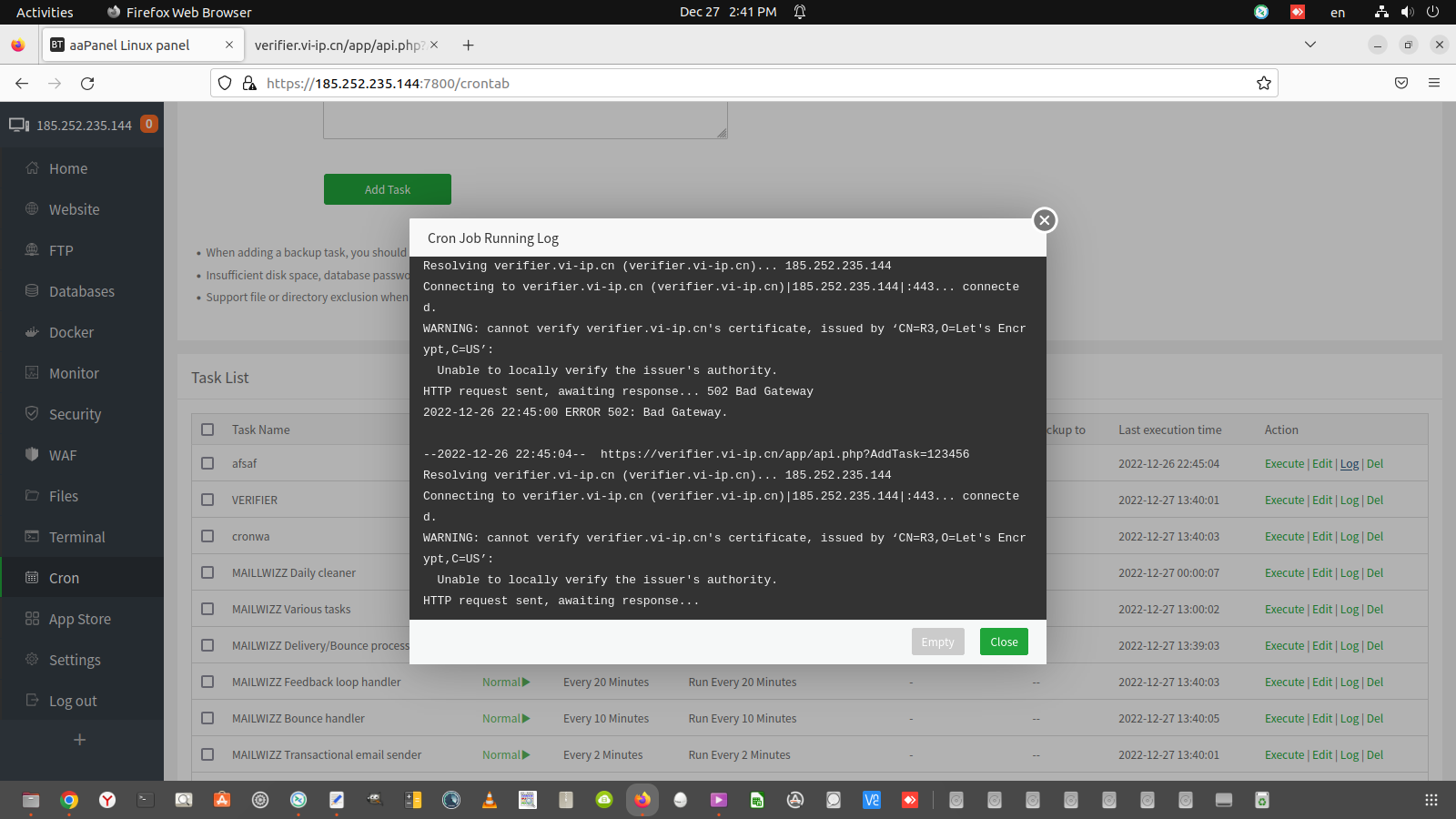1456x819 pixels.
Task: Click the orange notification badge beside the server IP
Action: point(149,124)
